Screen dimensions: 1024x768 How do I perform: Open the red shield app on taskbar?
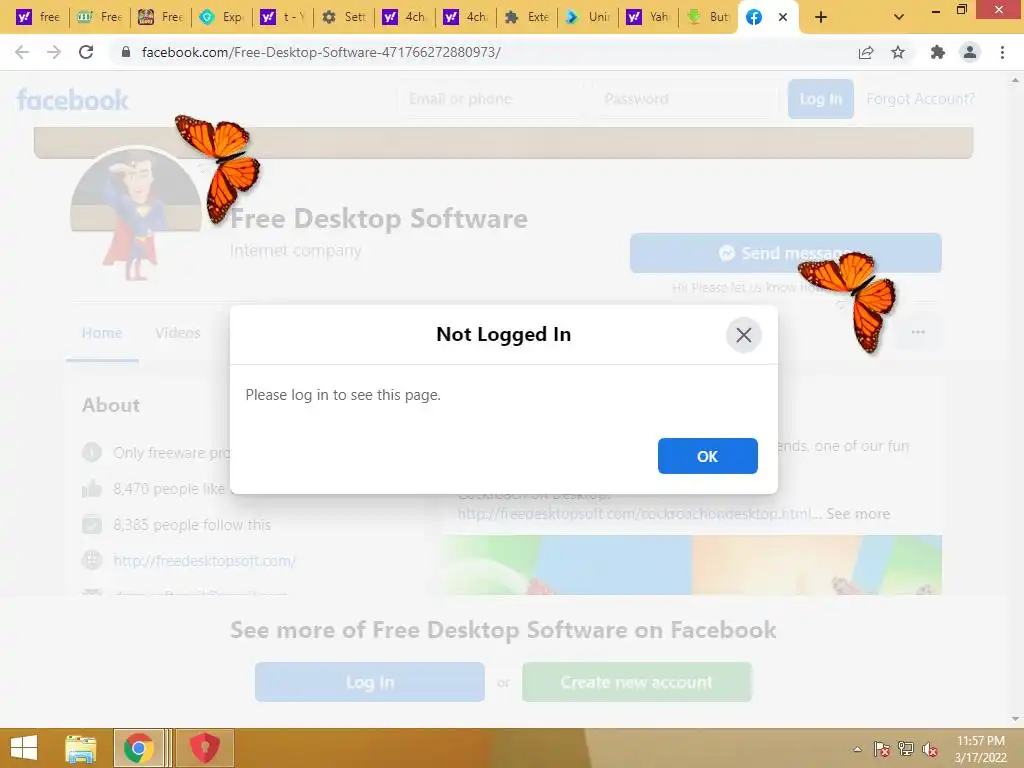coord(204,748)
